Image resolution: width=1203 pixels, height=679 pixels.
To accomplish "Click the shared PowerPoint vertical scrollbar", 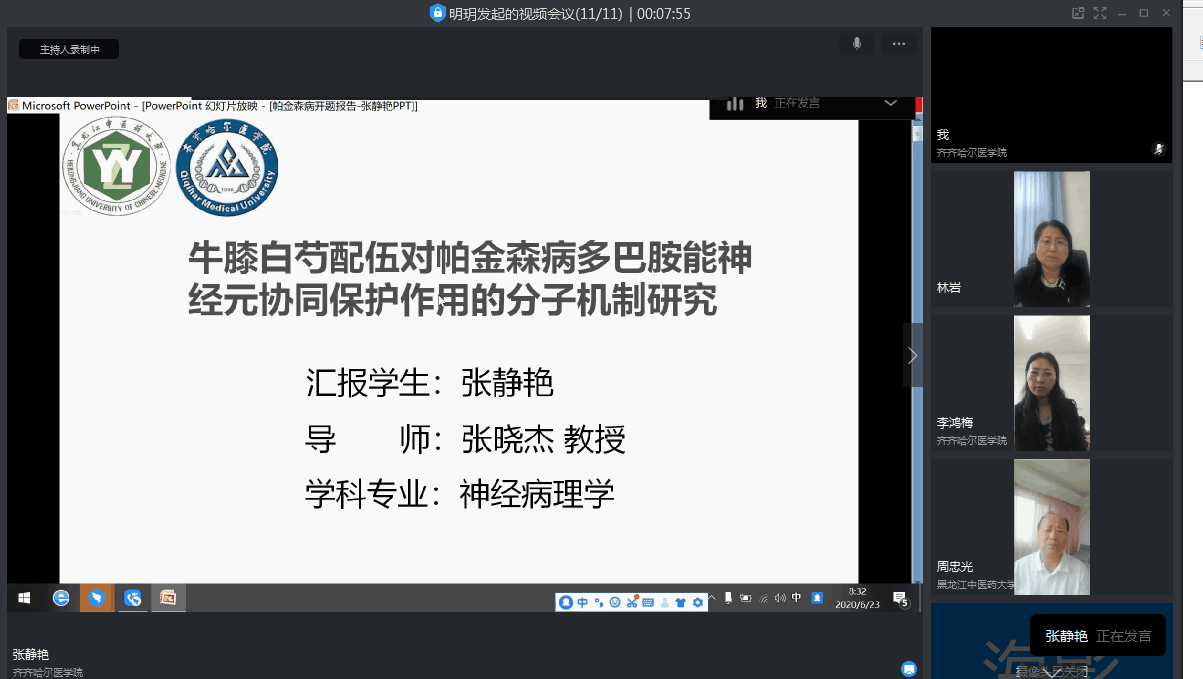I will click(x=917, y=350).
